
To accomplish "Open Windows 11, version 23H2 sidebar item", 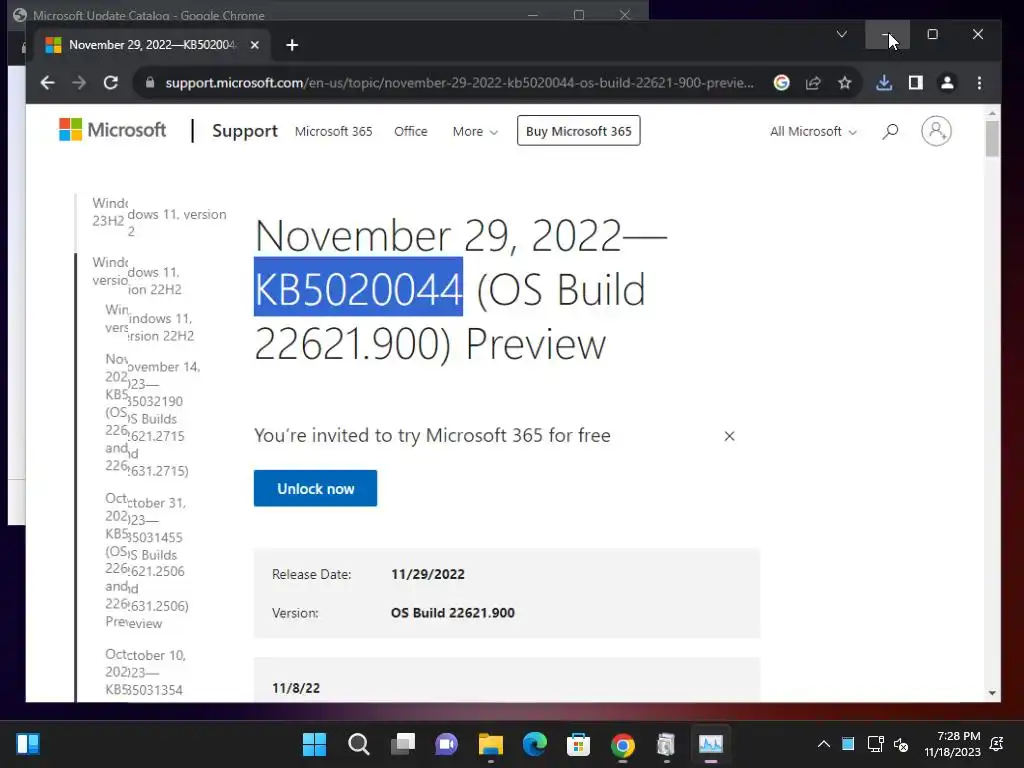I will coord(159,217).
